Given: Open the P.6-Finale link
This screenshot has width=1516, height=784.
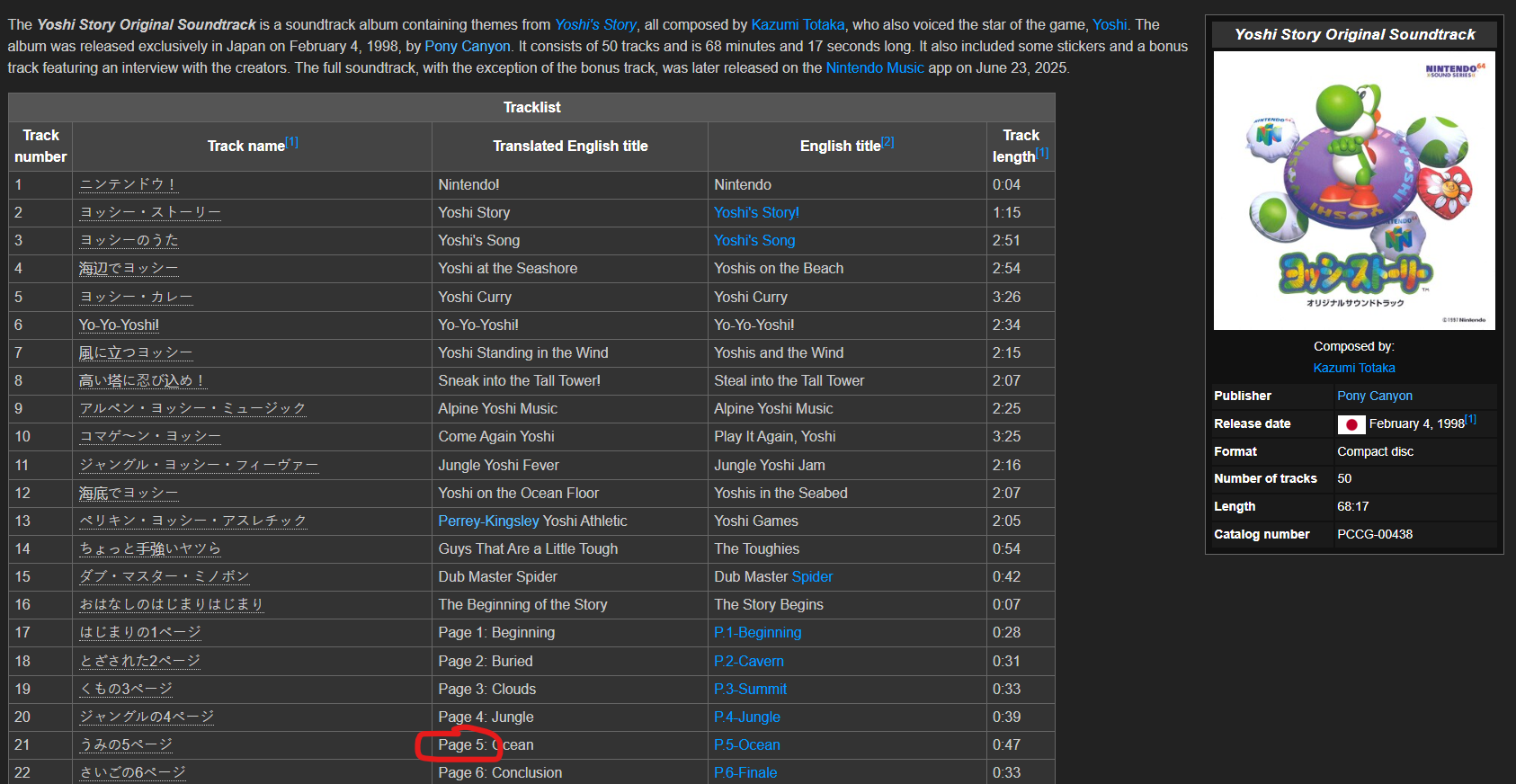Looking at the screenshot, I should click(x=745, y=772).
